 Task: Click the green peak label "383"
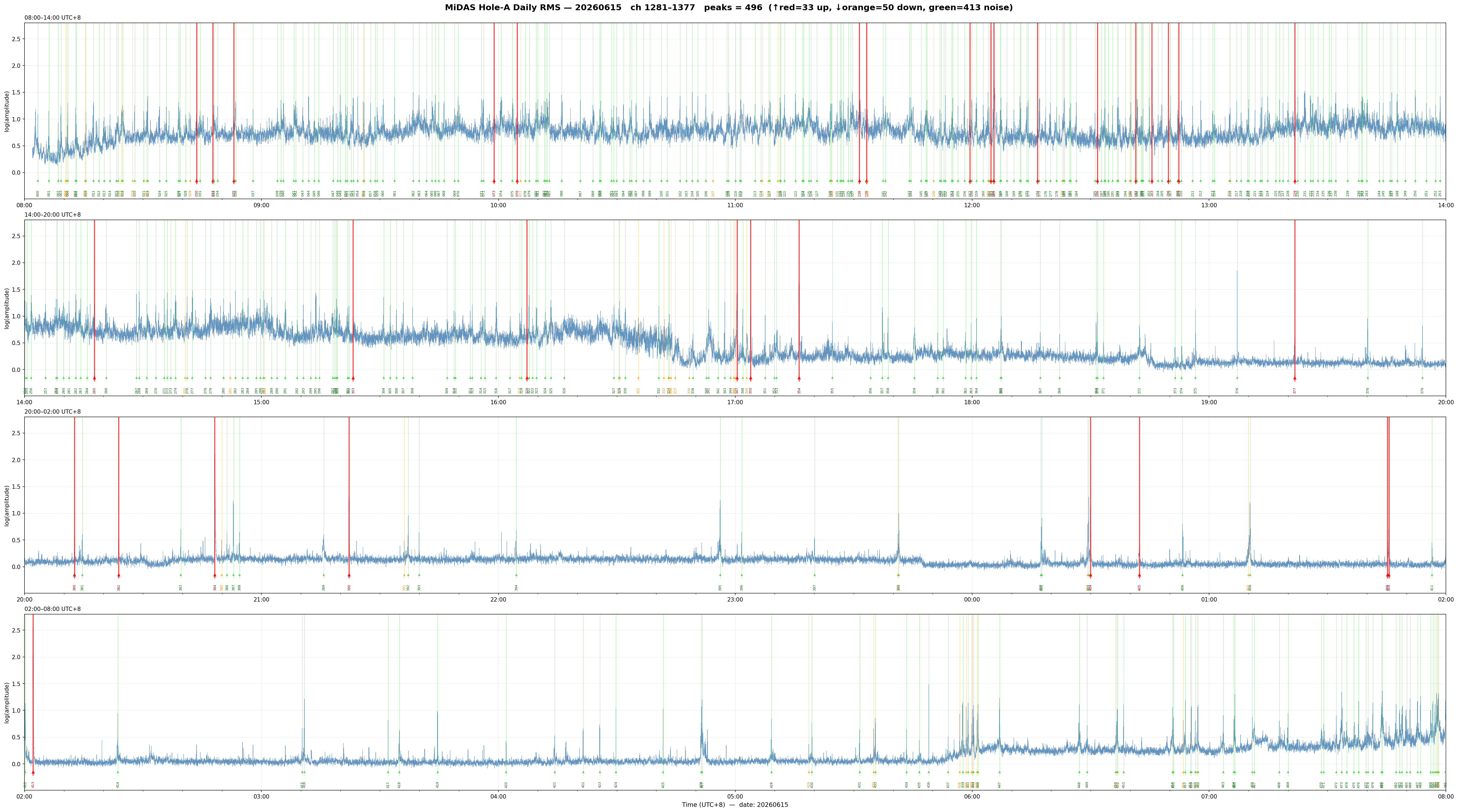181,587
